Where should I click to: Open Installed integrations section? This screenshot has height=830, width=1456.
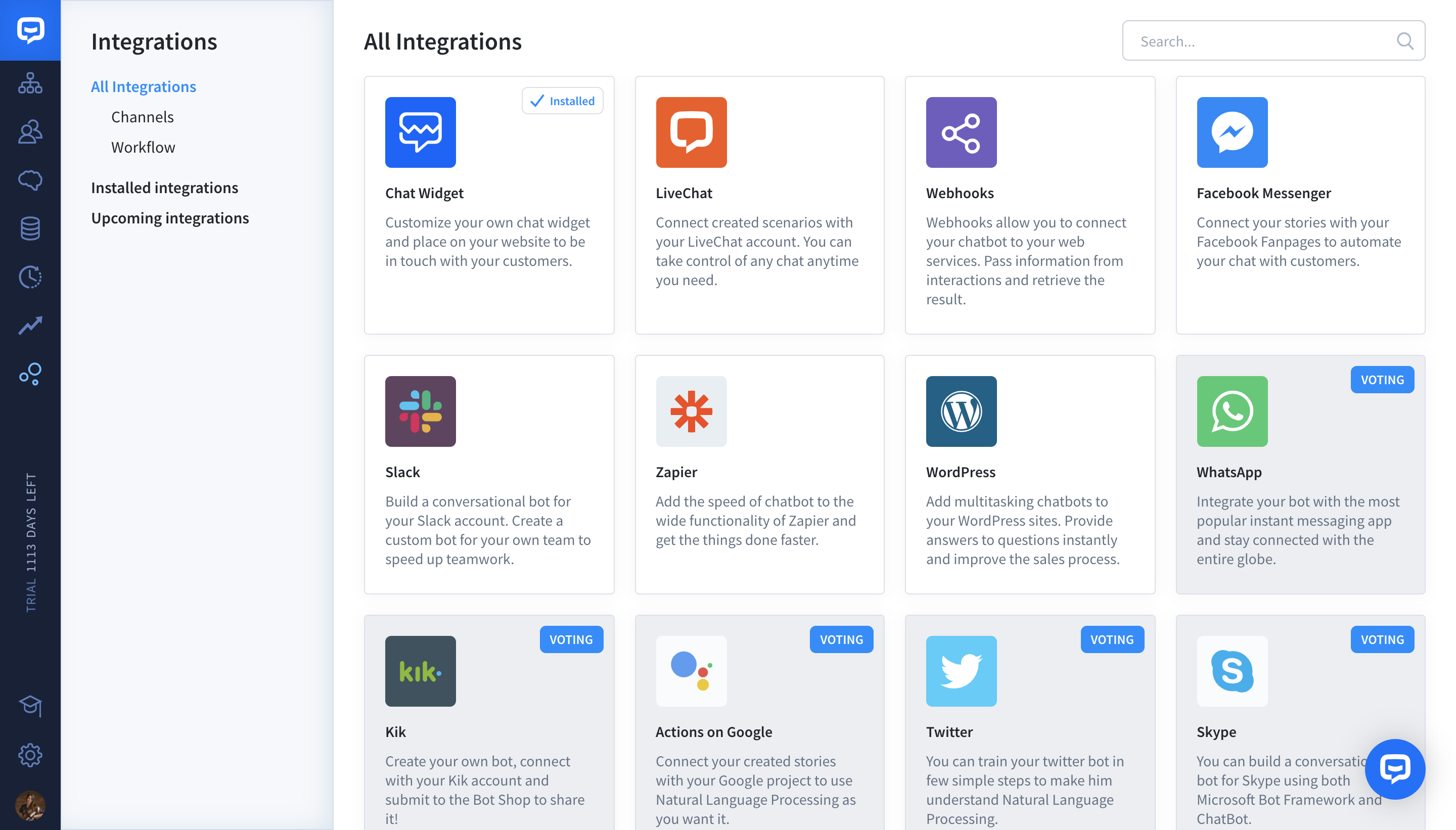point(165,188)
